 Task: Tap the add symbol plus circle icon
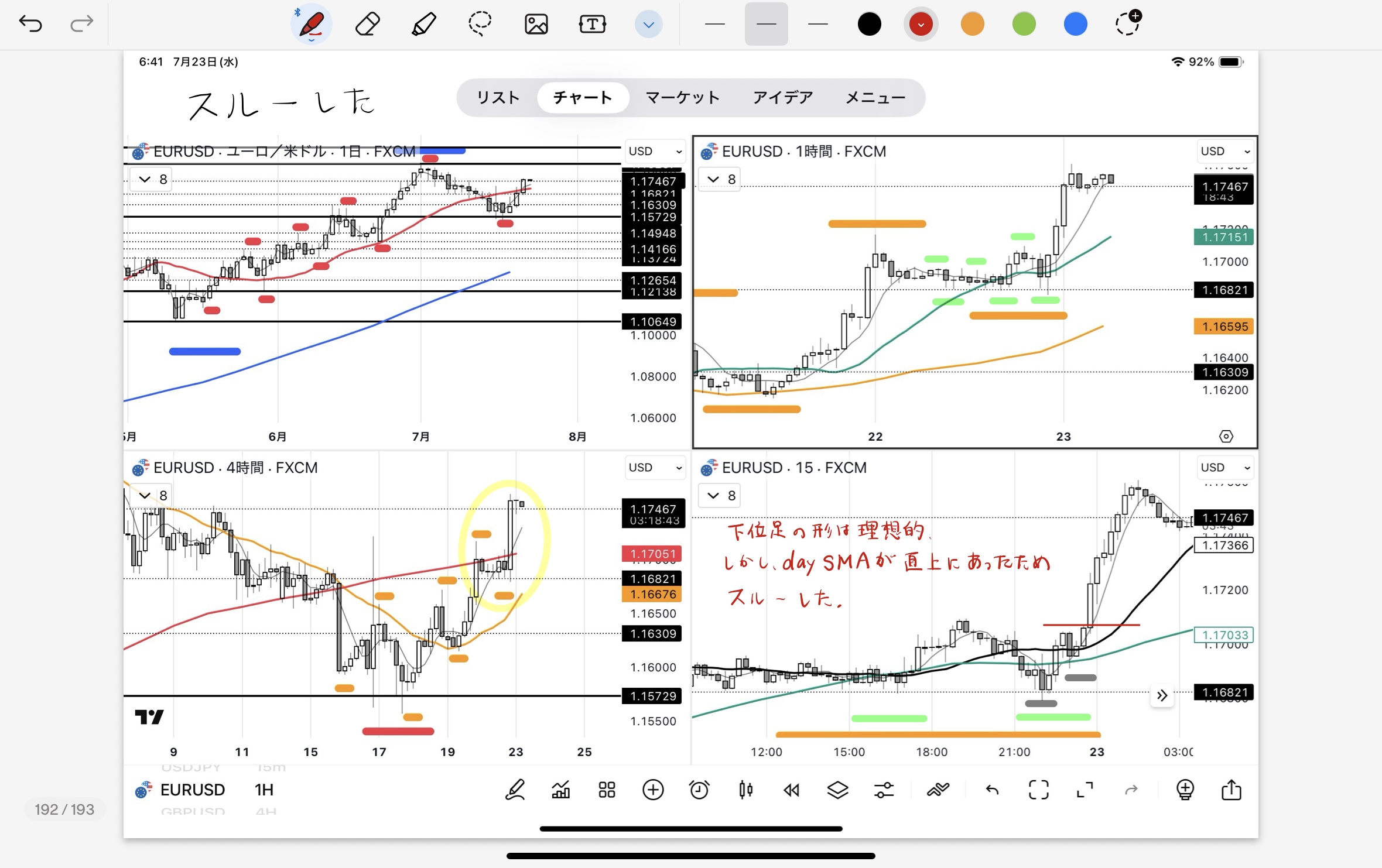(x=653, y=790)
